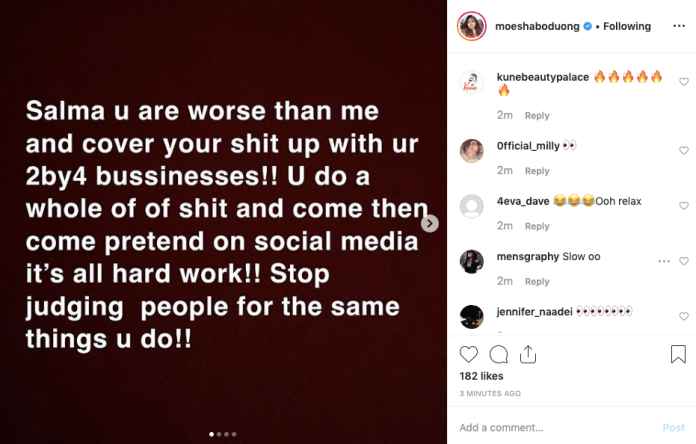The image size is (696, 444).
Task: Open moeshaboduong's profile picture
Action: click(x=471, y=26)
